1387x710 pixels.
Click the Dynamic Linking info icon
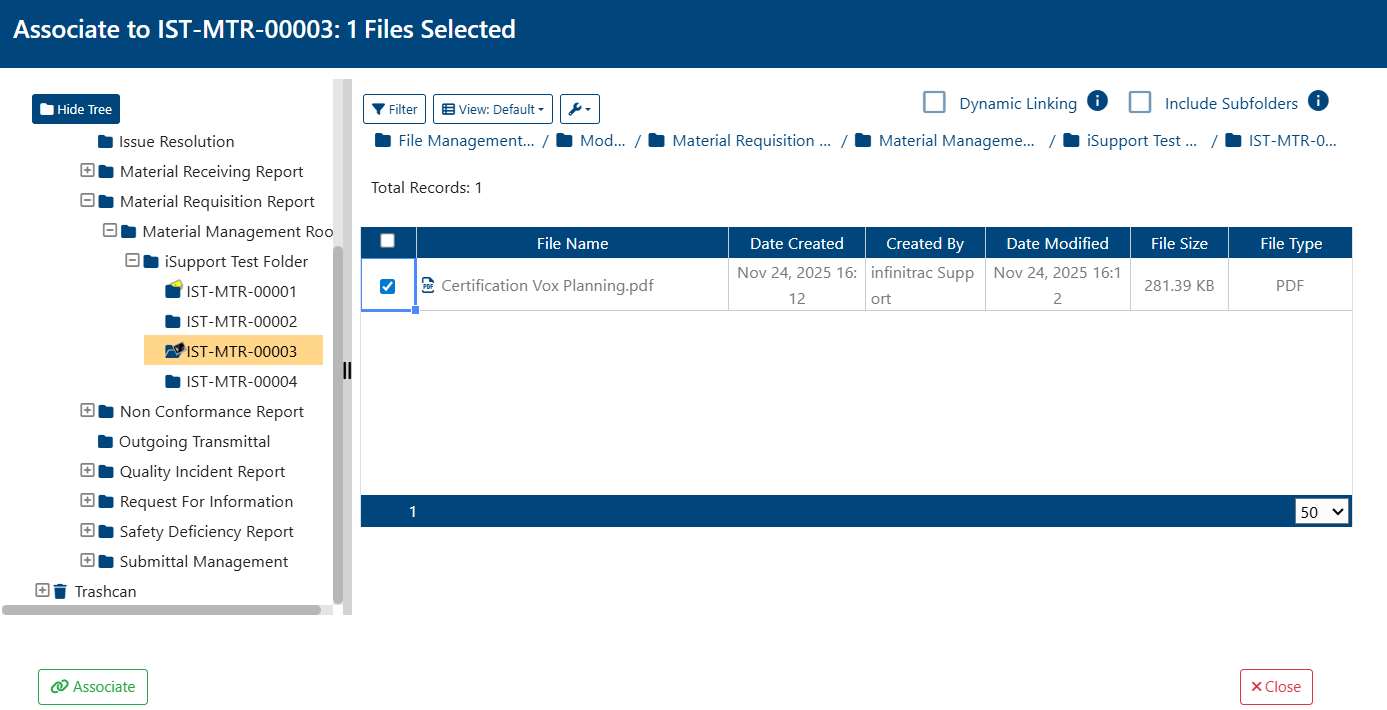click(x=1097, y=101)
